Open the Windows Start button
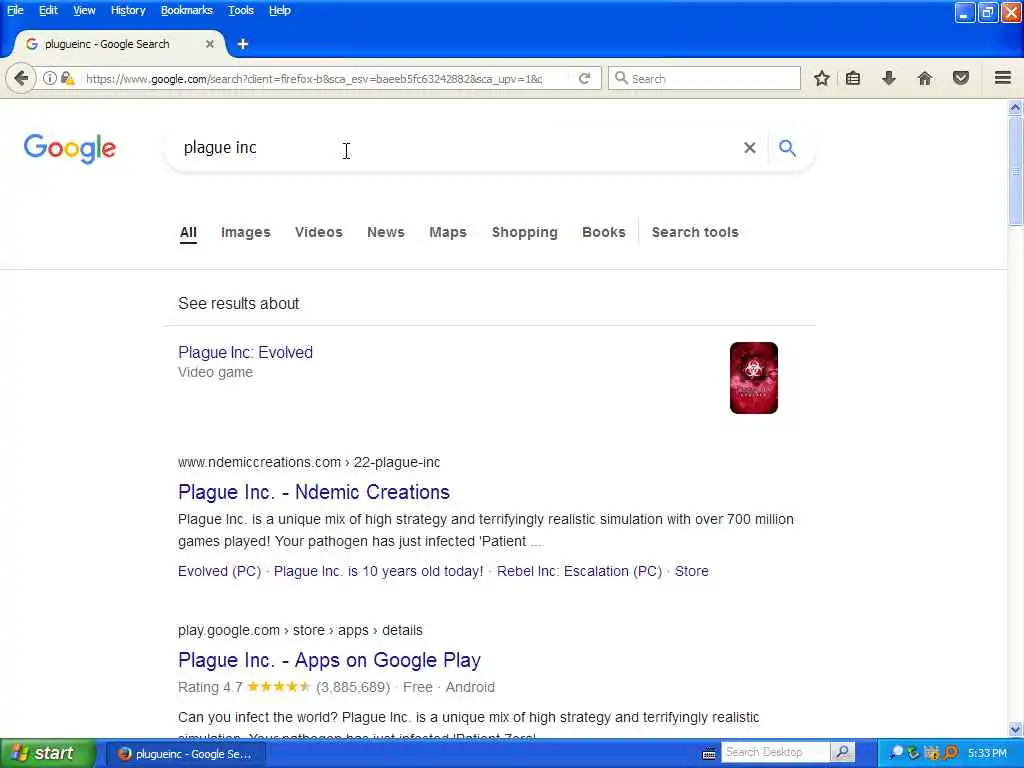Viewport: 1024px width, 768px height. [x=47, y=753]
